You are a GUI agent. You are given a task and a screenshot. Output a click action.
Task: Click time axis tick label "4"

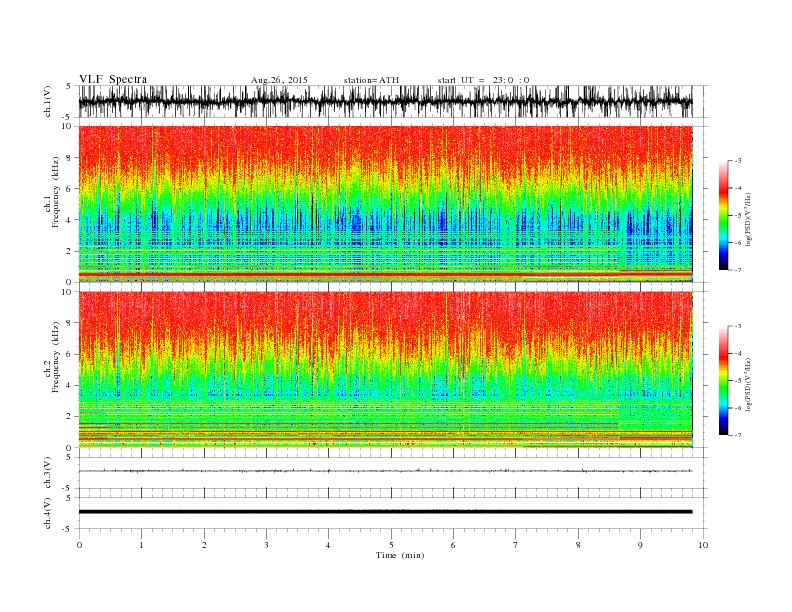click(328, 545)
